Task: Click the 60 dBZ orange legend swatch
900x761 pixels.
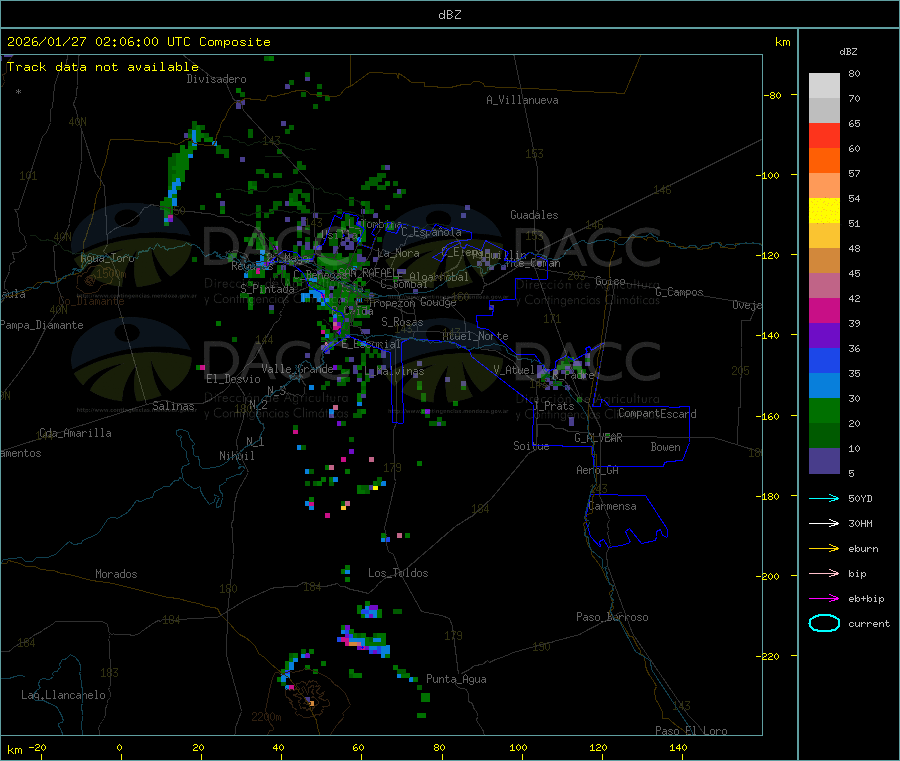Action: pyautogui.click(x=824, y=160)
